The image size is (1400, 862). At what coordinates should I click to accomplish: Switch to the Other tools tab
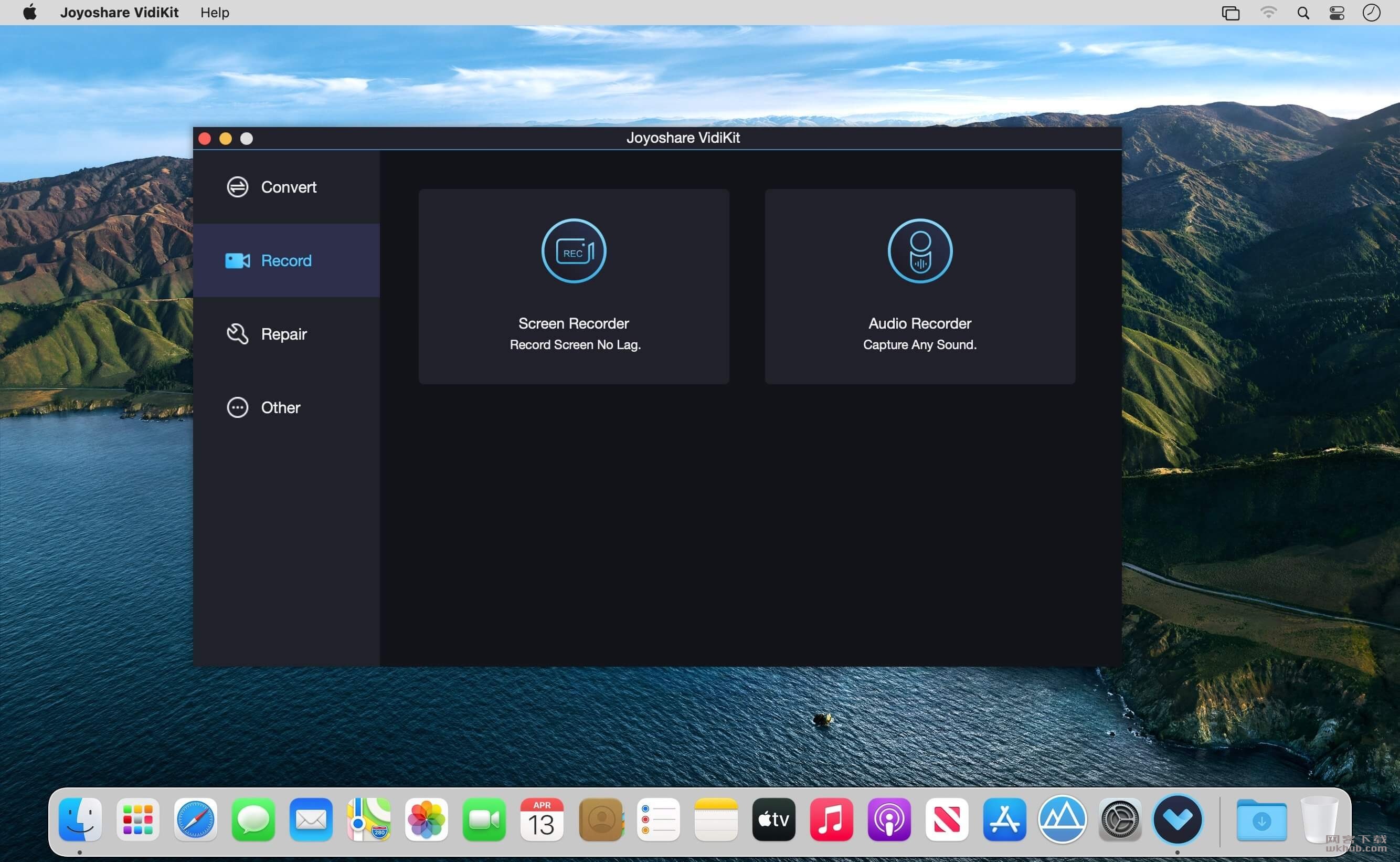click(286, 407)
